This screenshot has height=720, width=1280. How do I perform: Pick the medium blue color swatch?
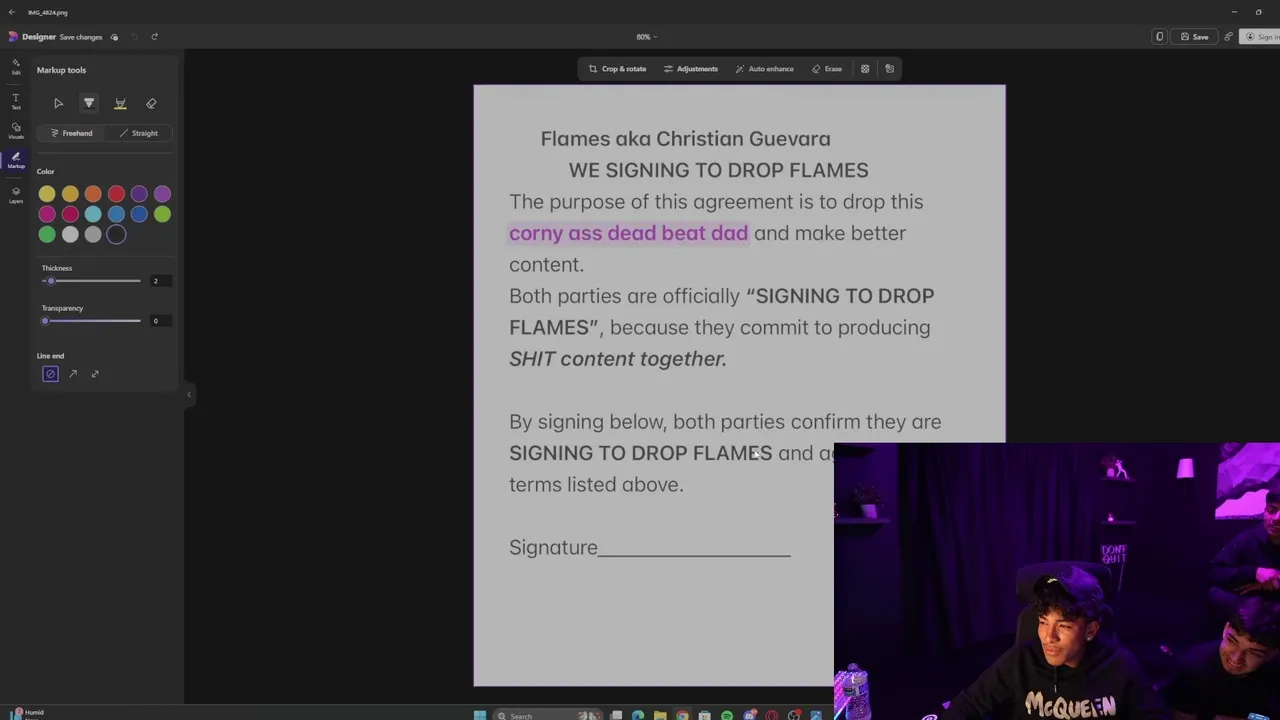tap(116, 214)
